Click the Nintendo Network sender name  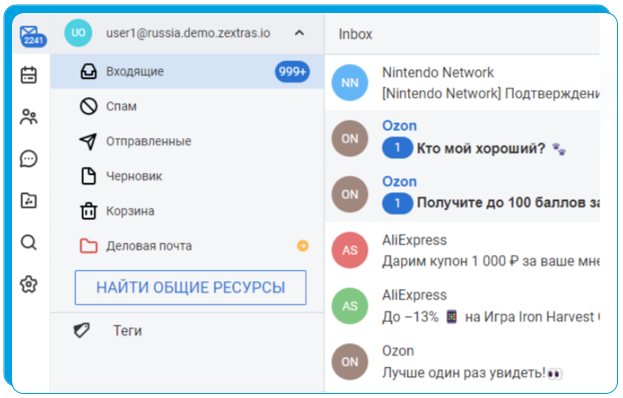click(x=438, y=73)
